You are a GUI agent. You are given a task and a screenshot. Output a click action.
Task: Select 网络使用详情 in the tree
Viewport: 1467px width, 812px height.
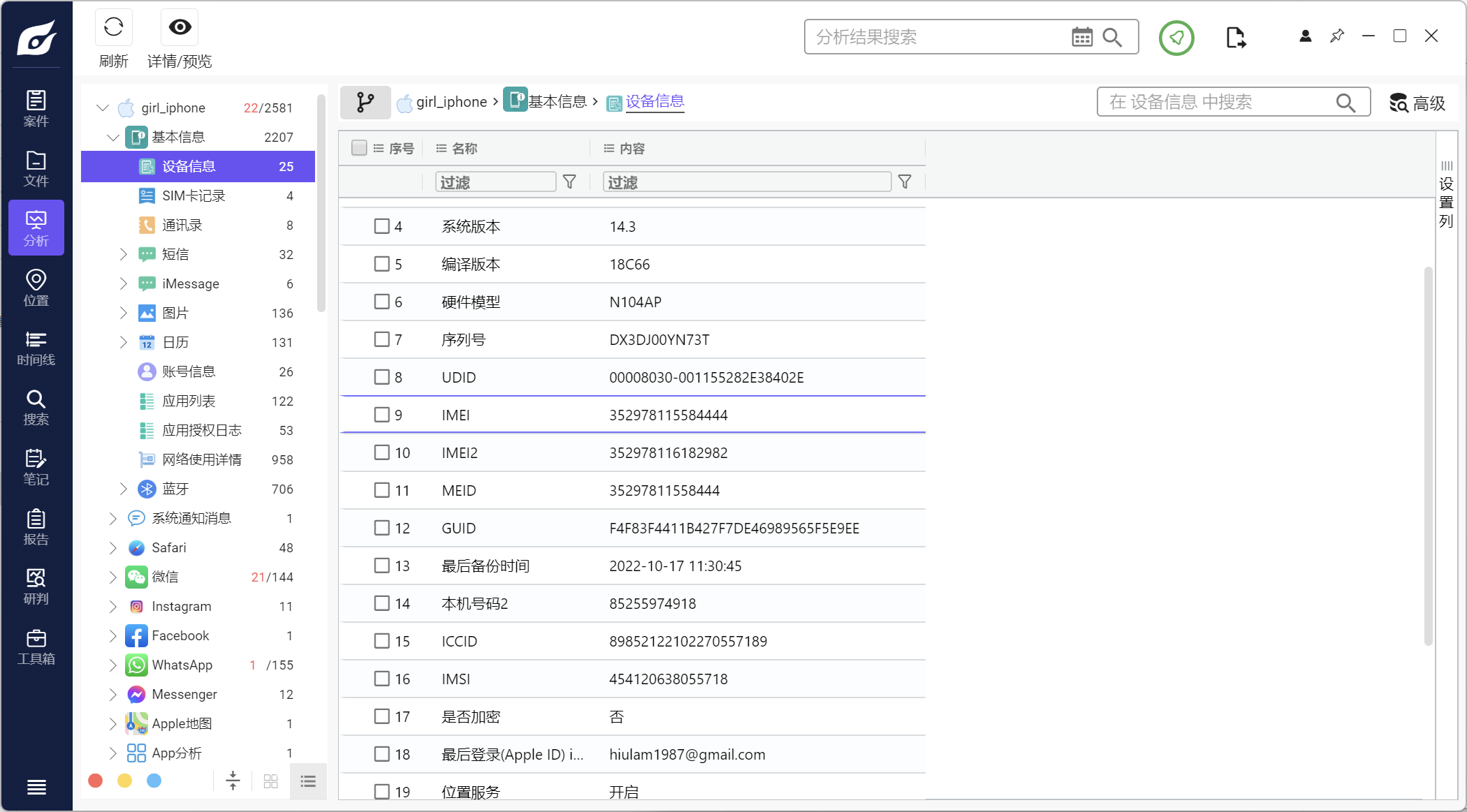point(198,459)
